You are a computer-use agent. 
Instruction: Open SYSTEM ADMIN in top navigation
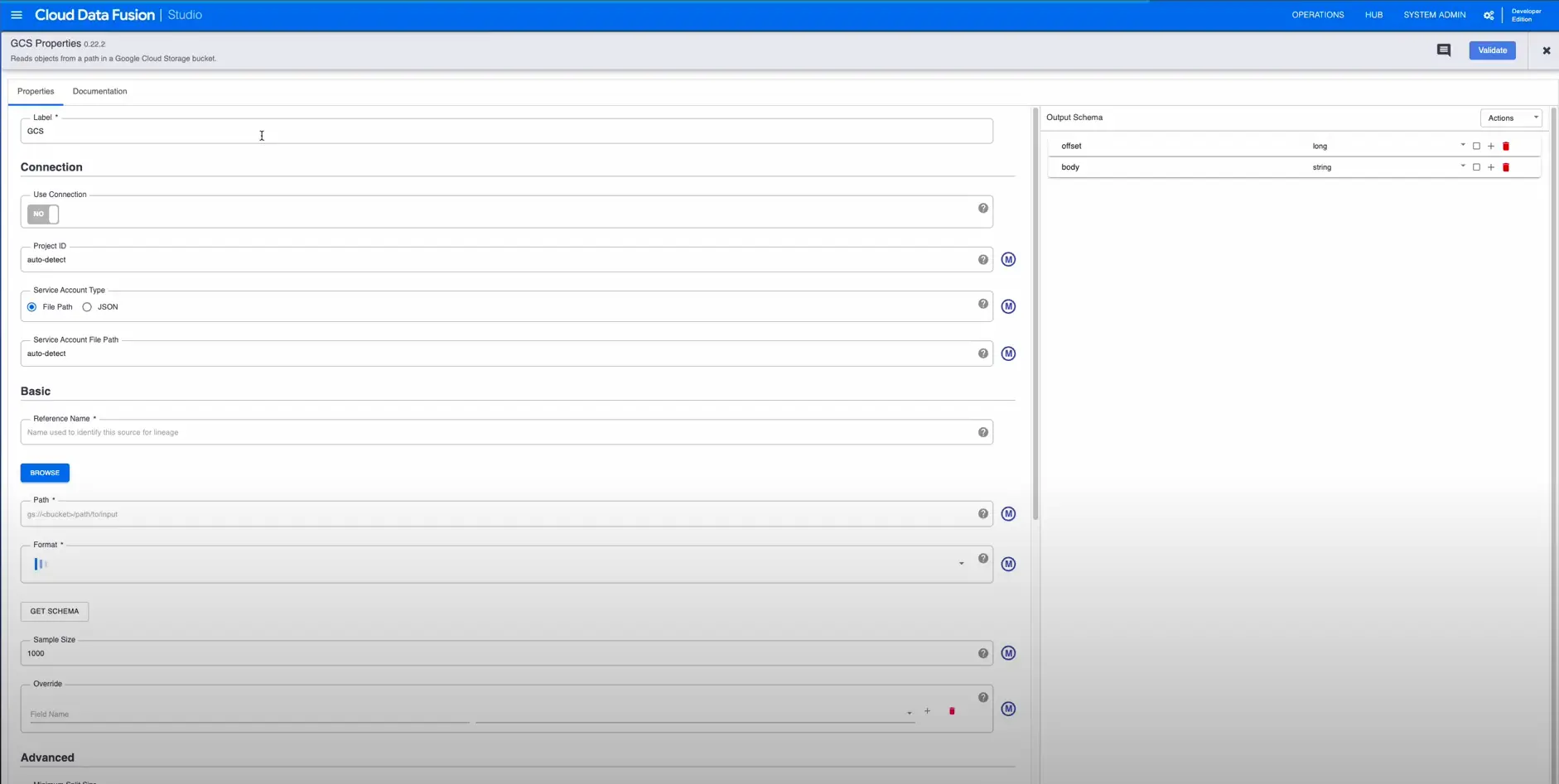[1434, 15]
